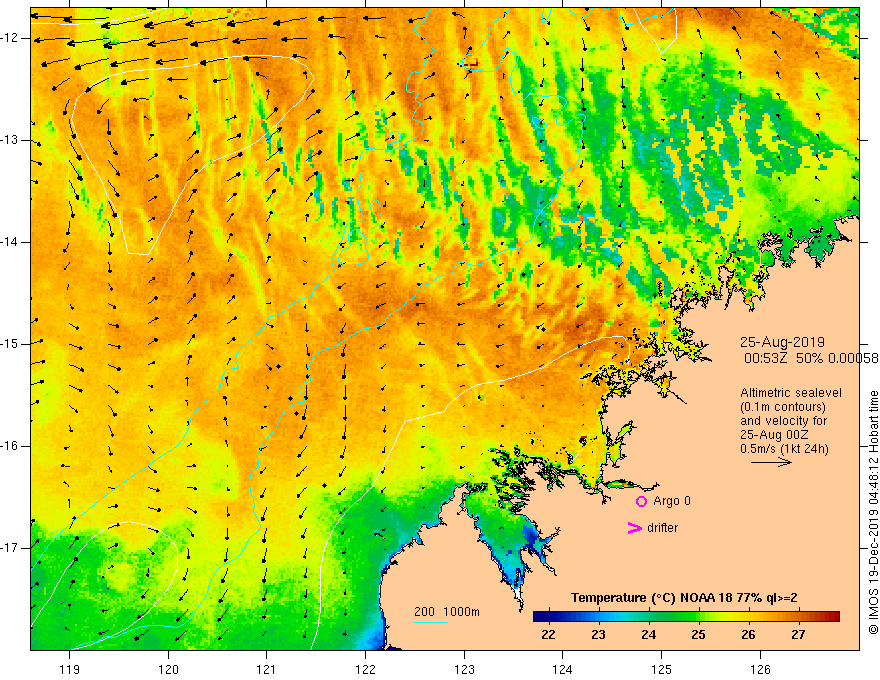Click the '25-Aug-2019' date label
880x680 pixels.
(x=782, y=342)
